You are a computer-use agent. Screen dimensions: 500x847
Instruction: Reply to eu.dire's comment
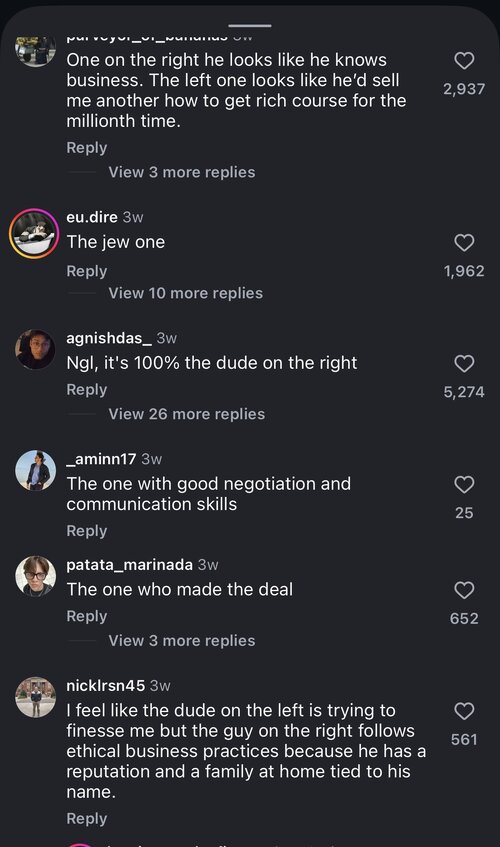tap(86, 271)
